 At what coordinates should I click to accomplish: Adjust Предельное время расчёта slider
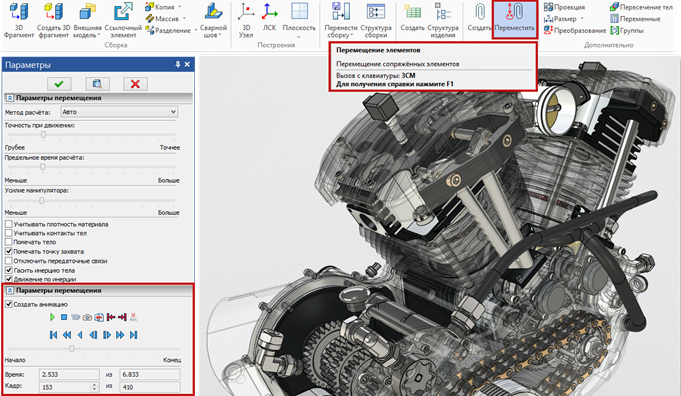[x=43, y=167]
